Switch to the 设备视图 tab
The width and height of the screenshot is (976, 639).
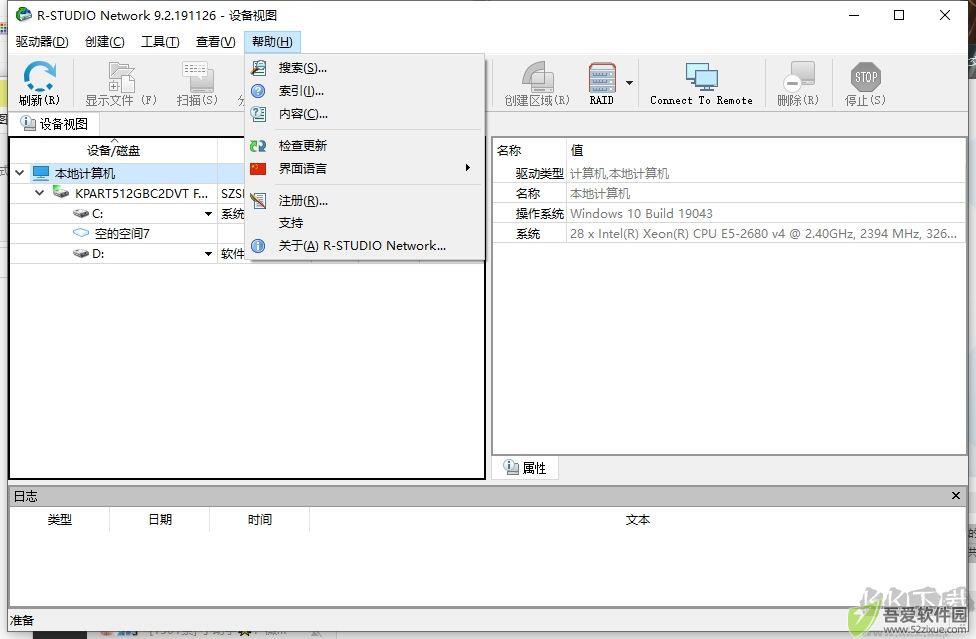[x=54, y=124]
